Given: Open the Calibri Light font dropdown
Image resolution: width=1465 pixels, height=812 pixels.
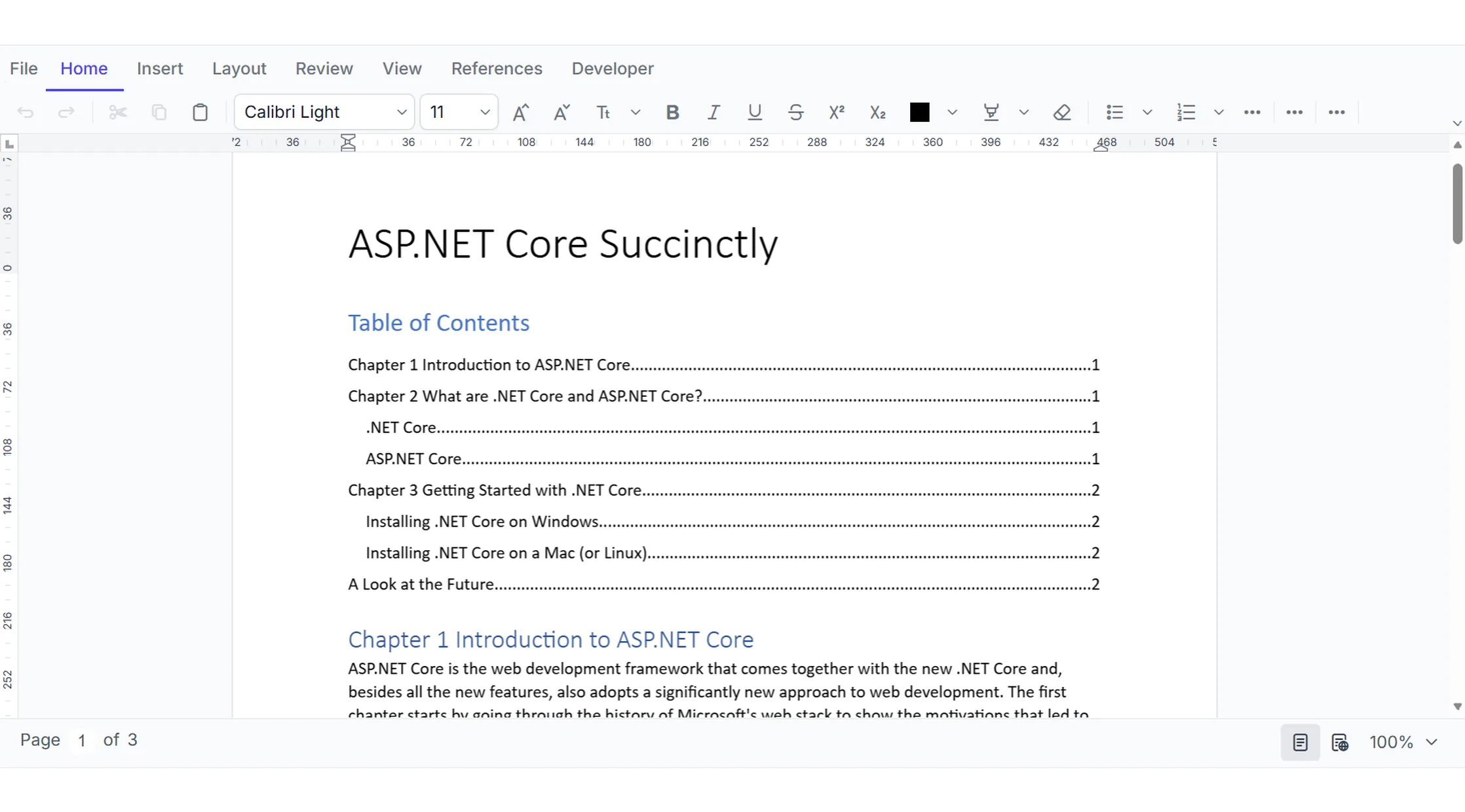Looking at the screenshot, I should pos(325,112).
